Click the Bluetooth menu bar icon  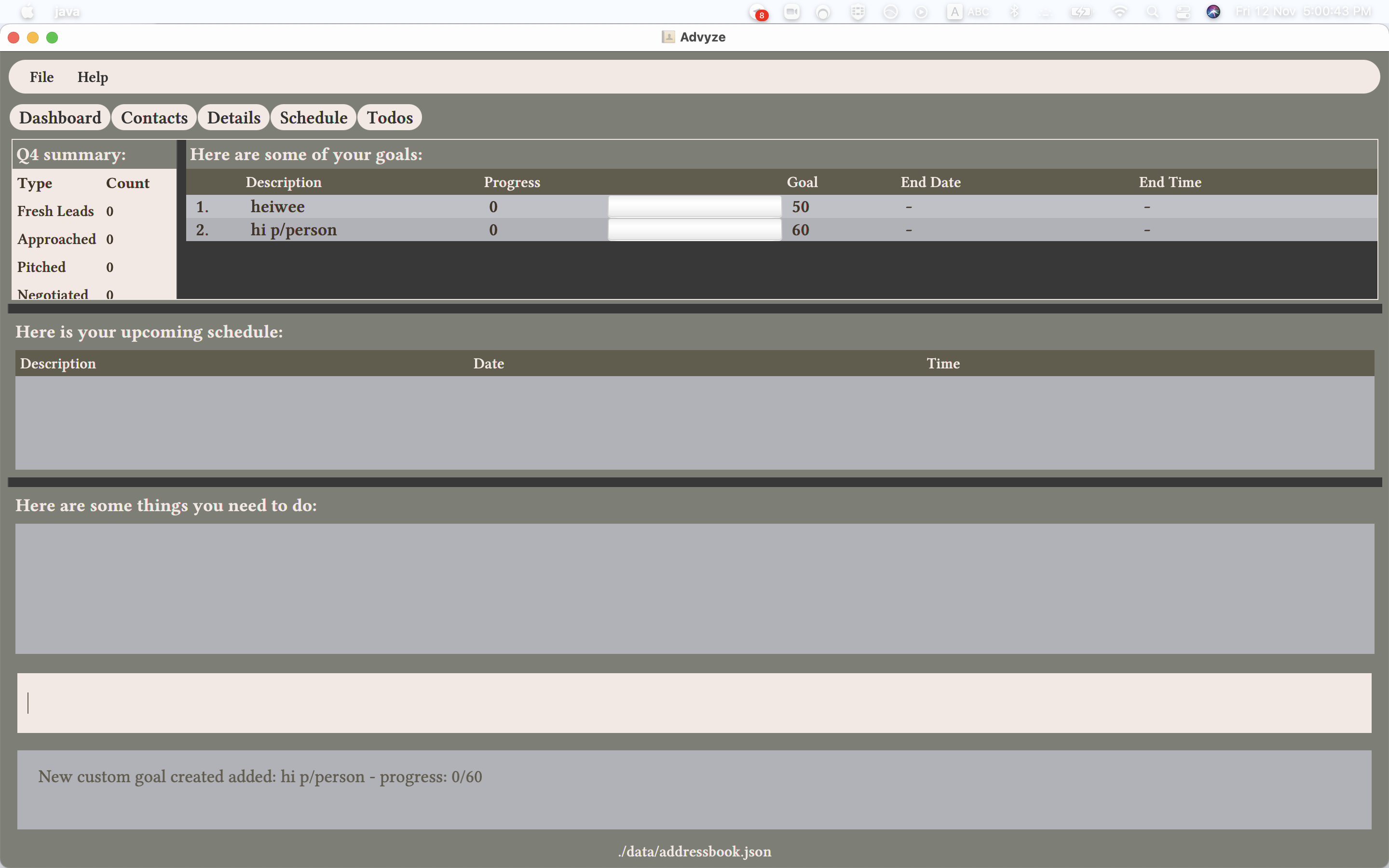[x=1014, y=12]
